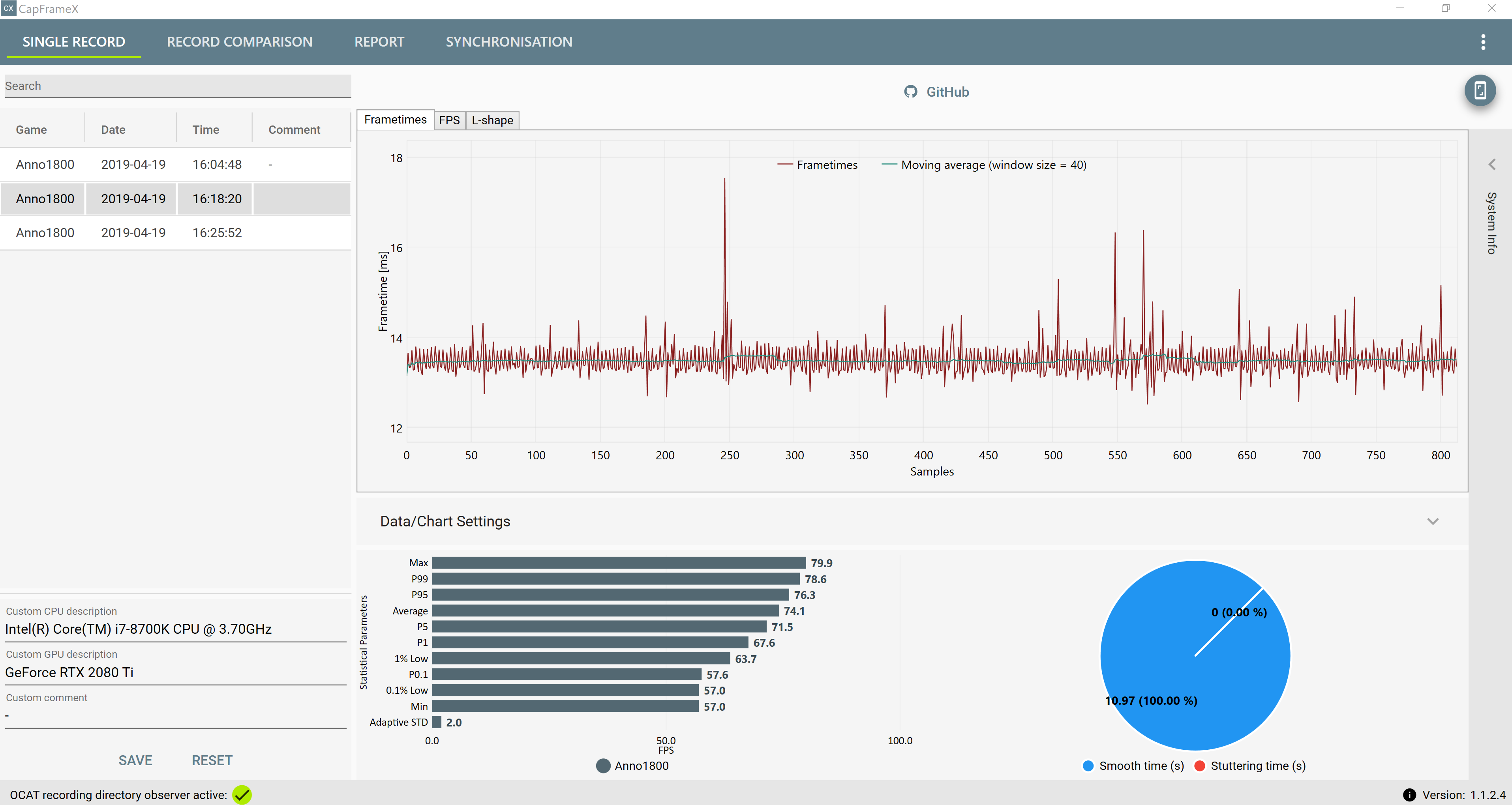This screenshot has width=1512, height=805.
Task: Select Anno1800 record at 16:04:48
Action: pos(176,164)
